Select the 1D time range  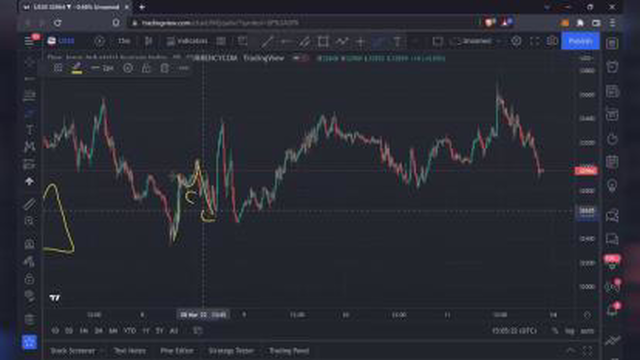click(x=56, y=331)
